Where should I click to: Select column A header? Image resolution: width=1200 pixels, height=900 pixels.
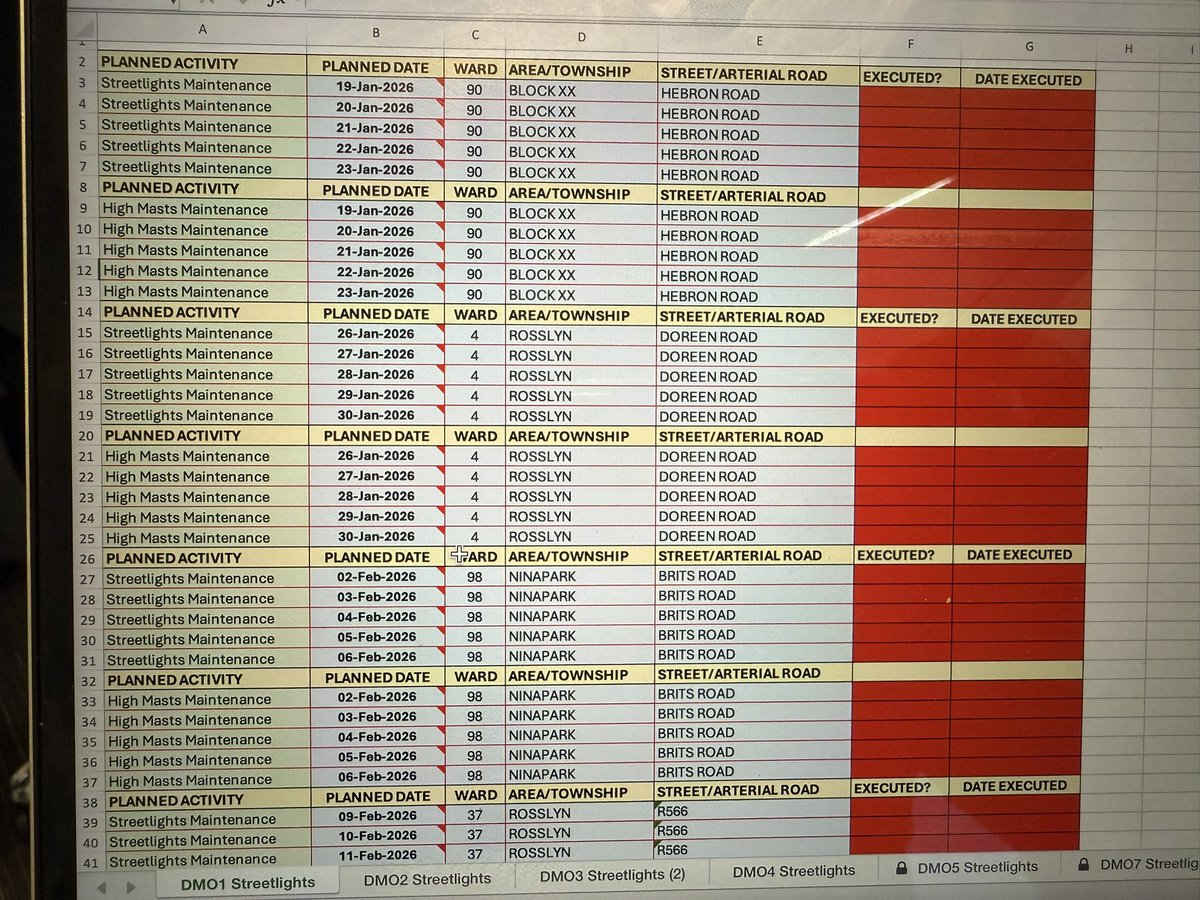[x=202, y=30]
